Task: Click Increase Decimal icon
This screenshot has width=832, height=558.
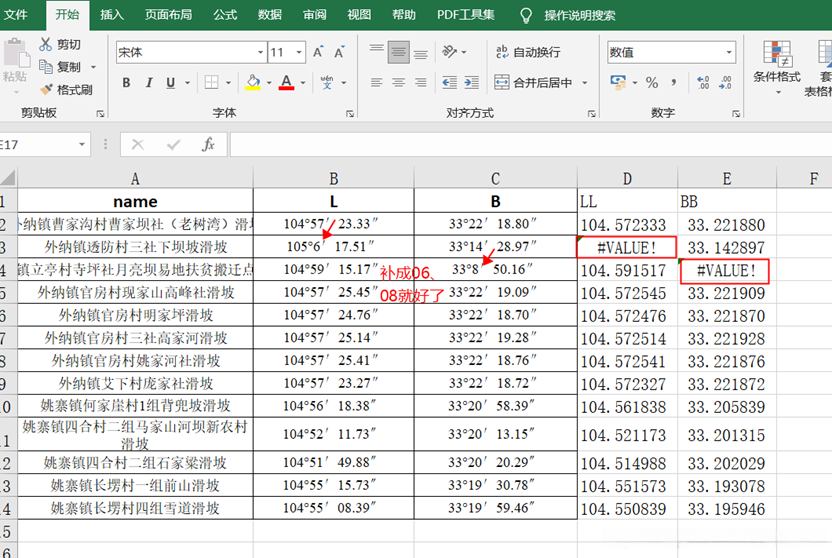Action: [703, 83]
